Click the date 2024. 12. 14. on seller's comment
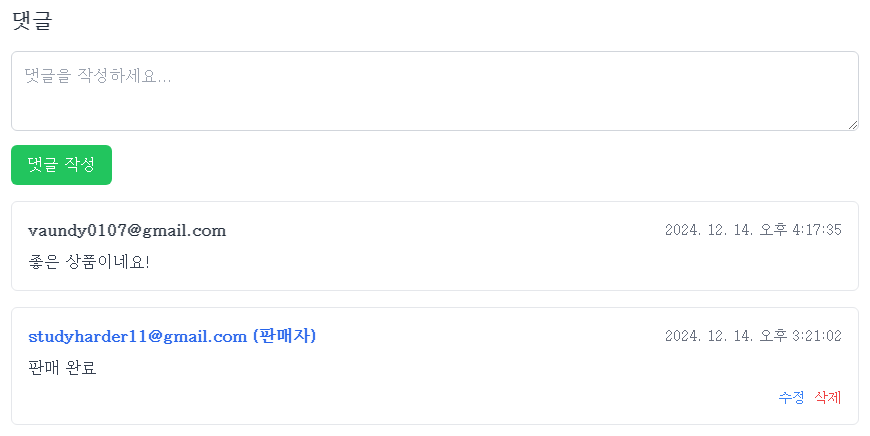Screen dimensions: 870x436 (x=710, y=336)
